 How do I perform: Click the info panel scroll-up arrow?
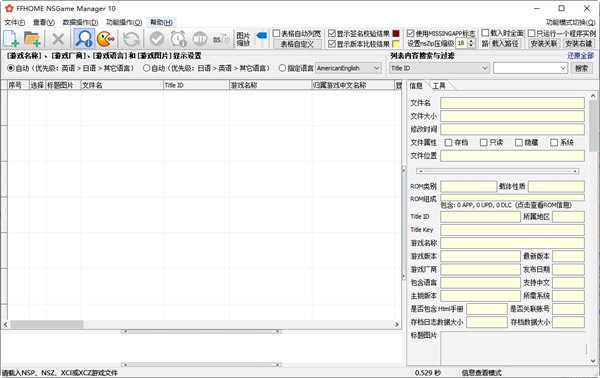point(593,96)
